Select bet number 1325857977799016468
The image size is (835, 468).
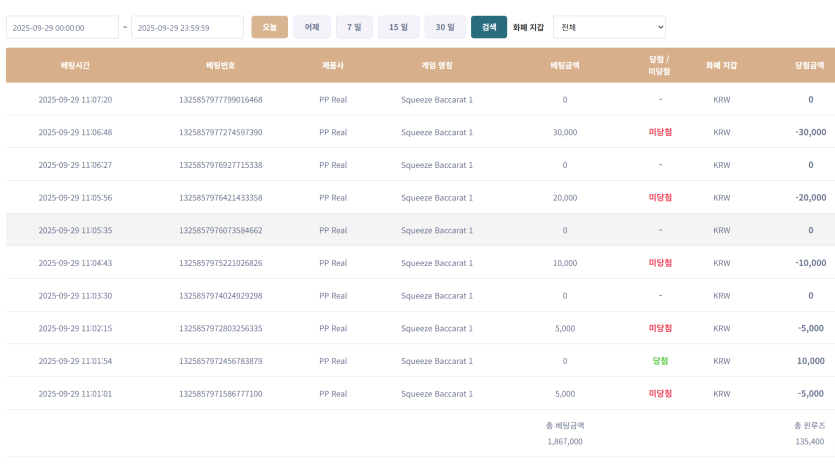coord(220,100)
